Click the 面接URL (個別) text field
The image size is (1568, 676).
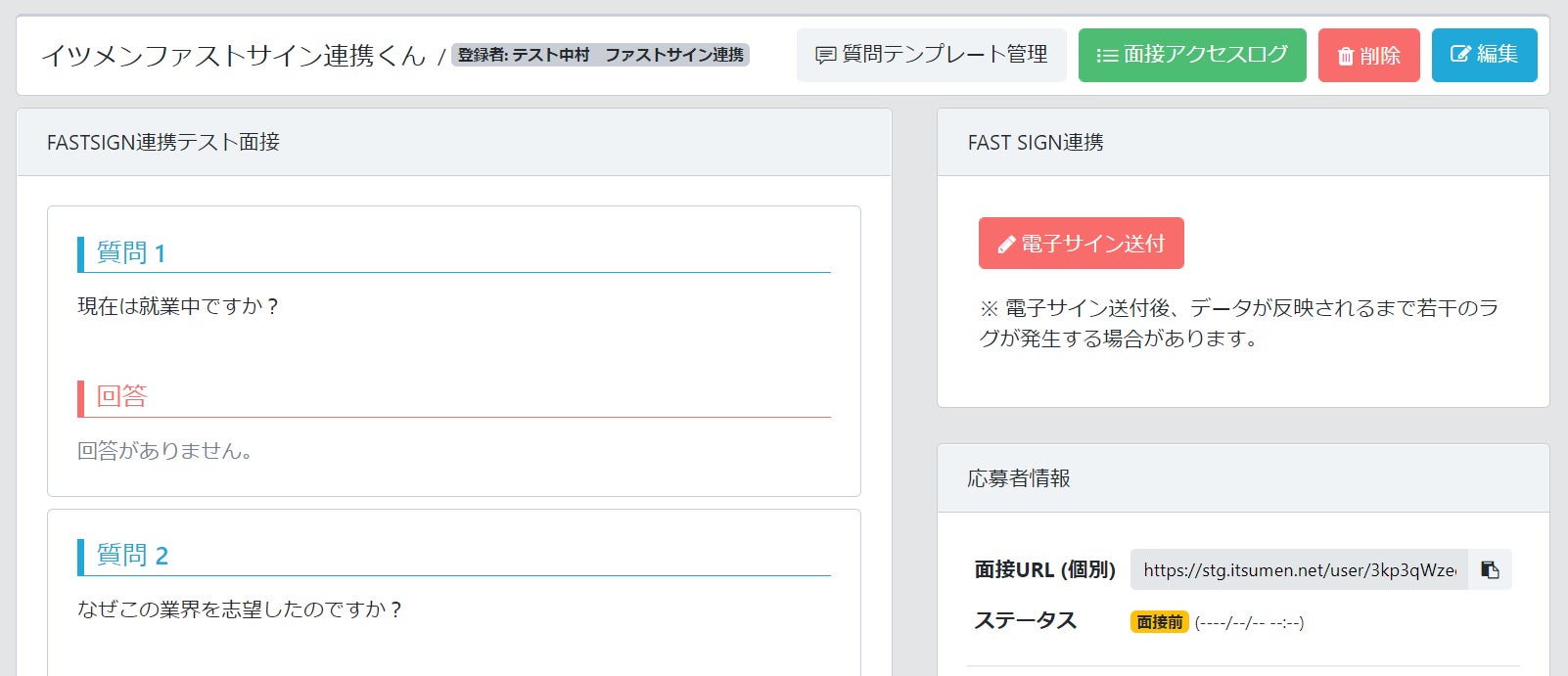coord(1298,569)
